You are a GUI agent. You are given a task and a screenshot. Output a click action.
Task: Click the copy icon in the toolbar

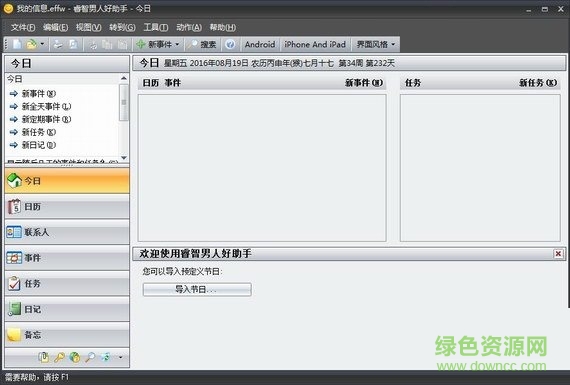pos(107,44)
